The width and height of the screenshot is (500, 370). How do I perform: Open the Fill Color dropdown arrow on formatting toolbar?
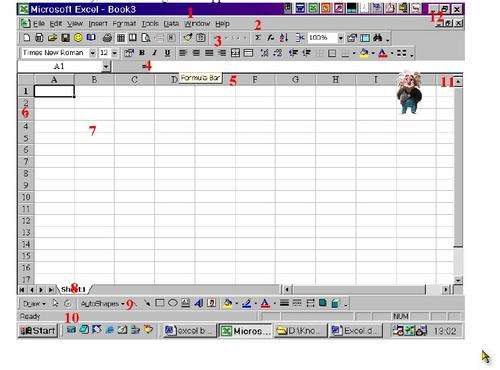click(373, 53)
